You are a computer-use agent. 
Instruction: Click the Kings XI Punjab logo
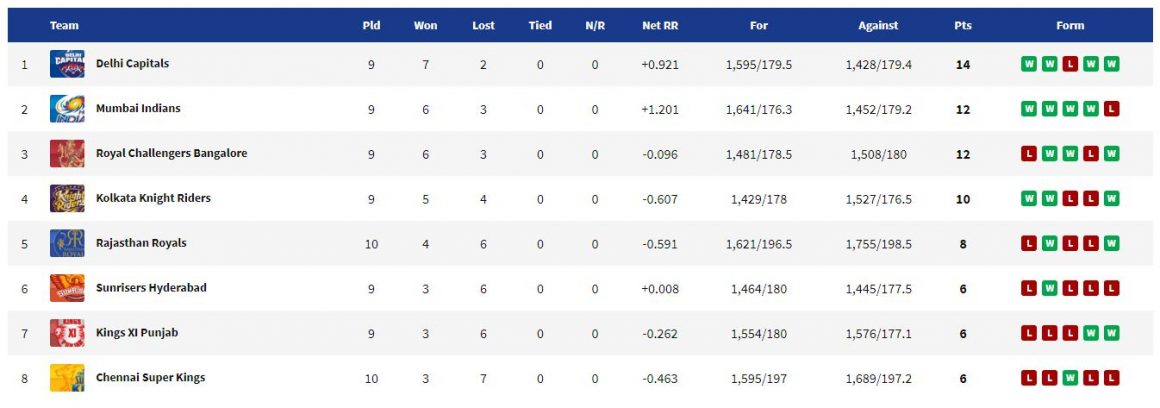67,333
